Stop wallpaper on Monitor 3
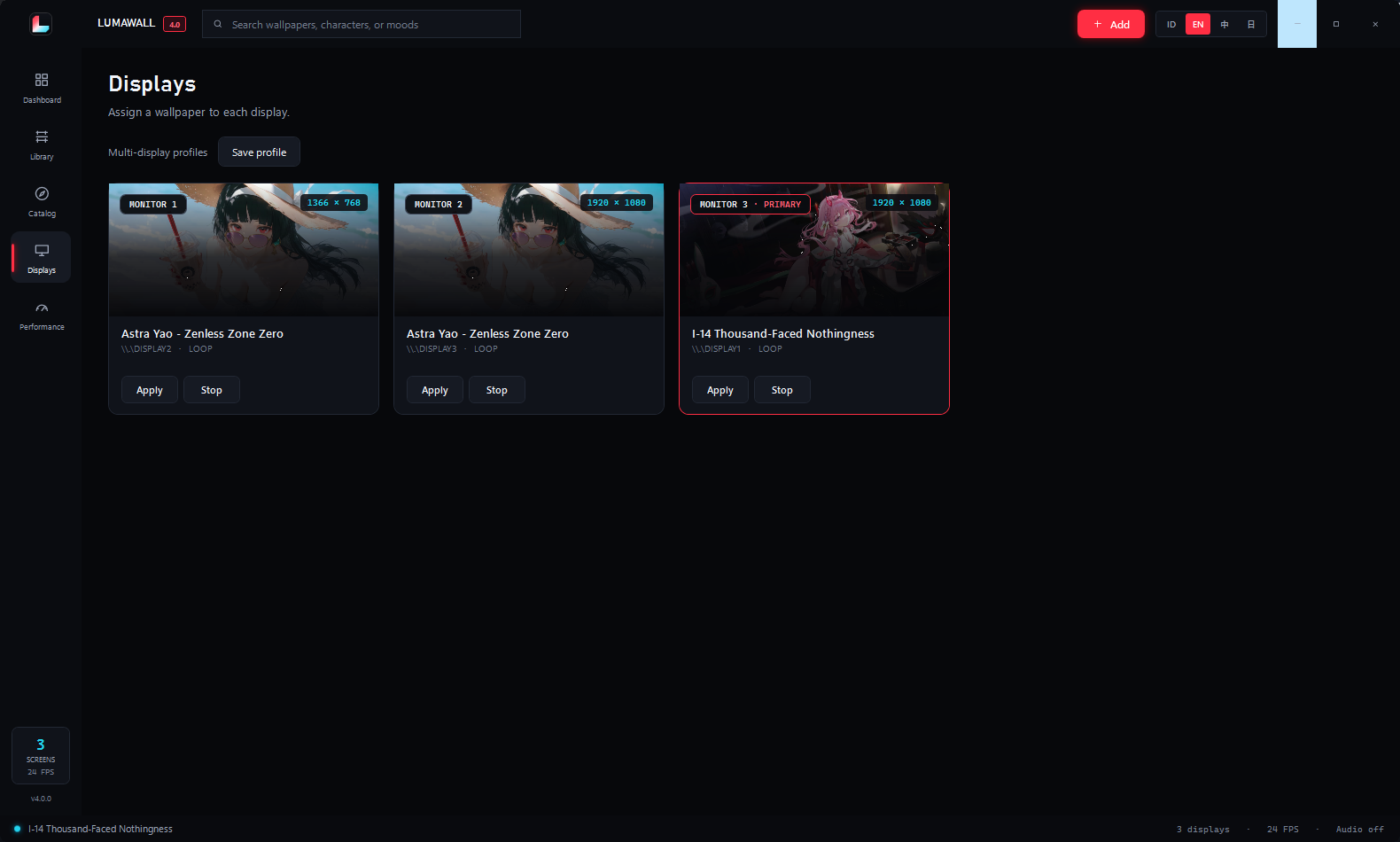Screen dimensions: 1400x842 coord(782,390)
